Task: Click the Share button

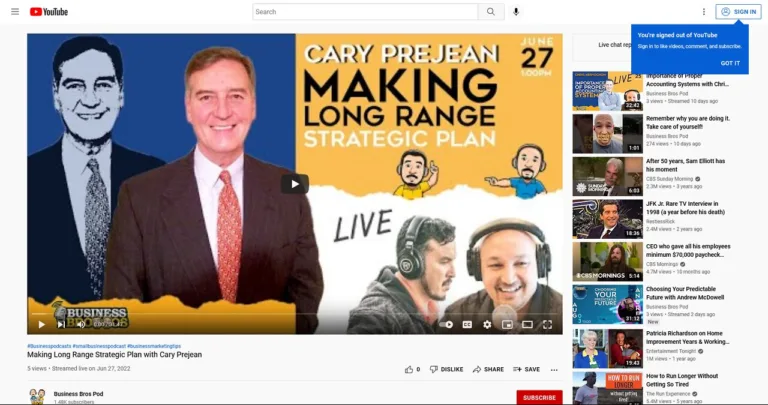Action: click(488, 369)
